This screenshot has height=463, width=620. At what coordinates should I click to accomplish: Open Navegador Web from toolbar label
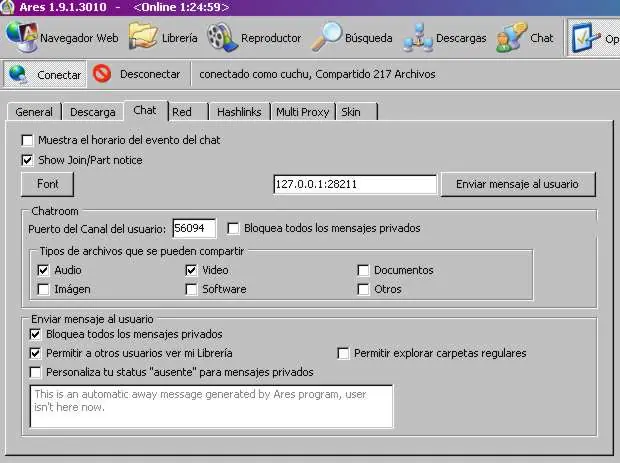[79, 38]
